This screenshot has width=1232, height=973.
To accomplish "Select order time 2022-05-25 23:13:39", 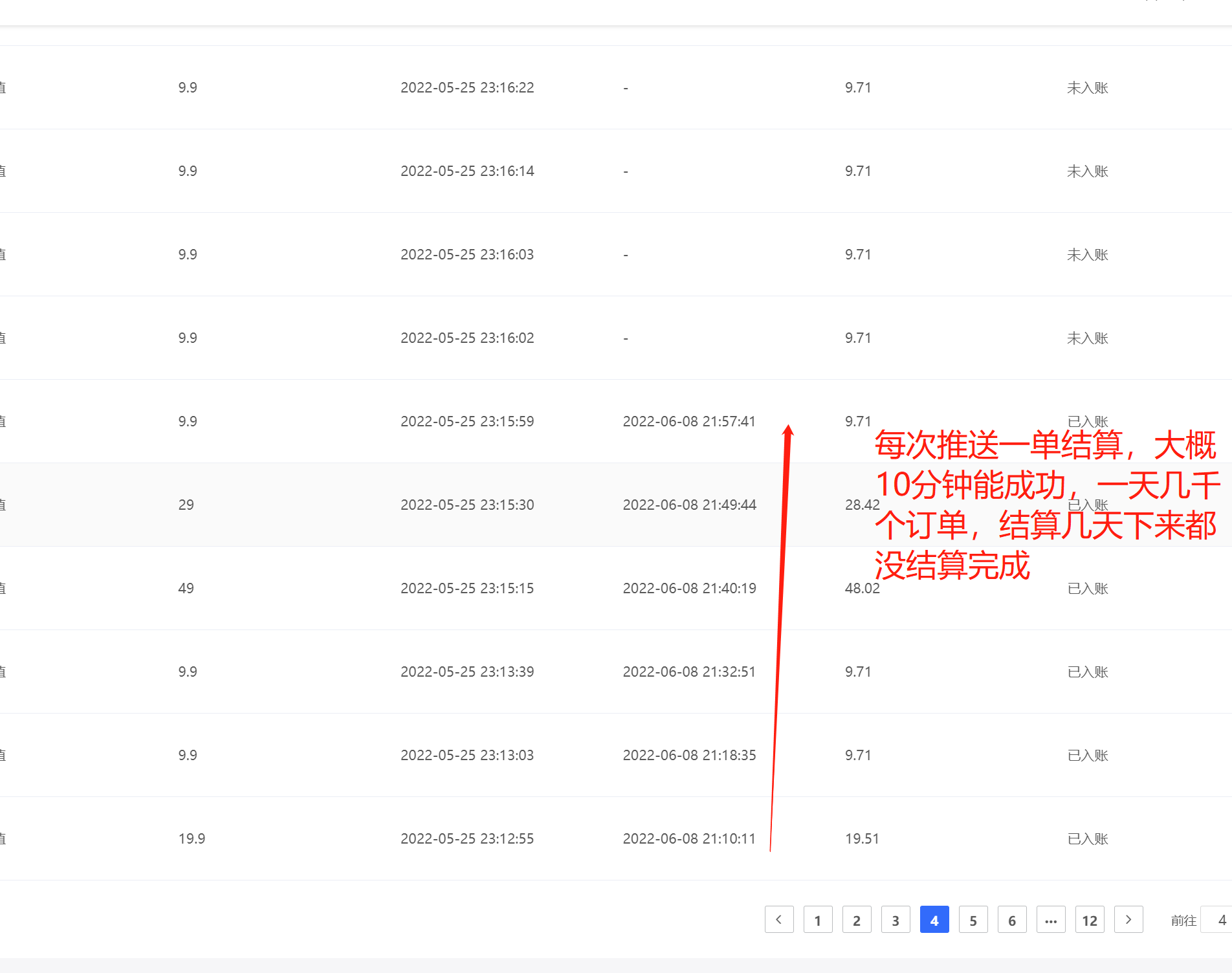I will click(x=467, y=672).
